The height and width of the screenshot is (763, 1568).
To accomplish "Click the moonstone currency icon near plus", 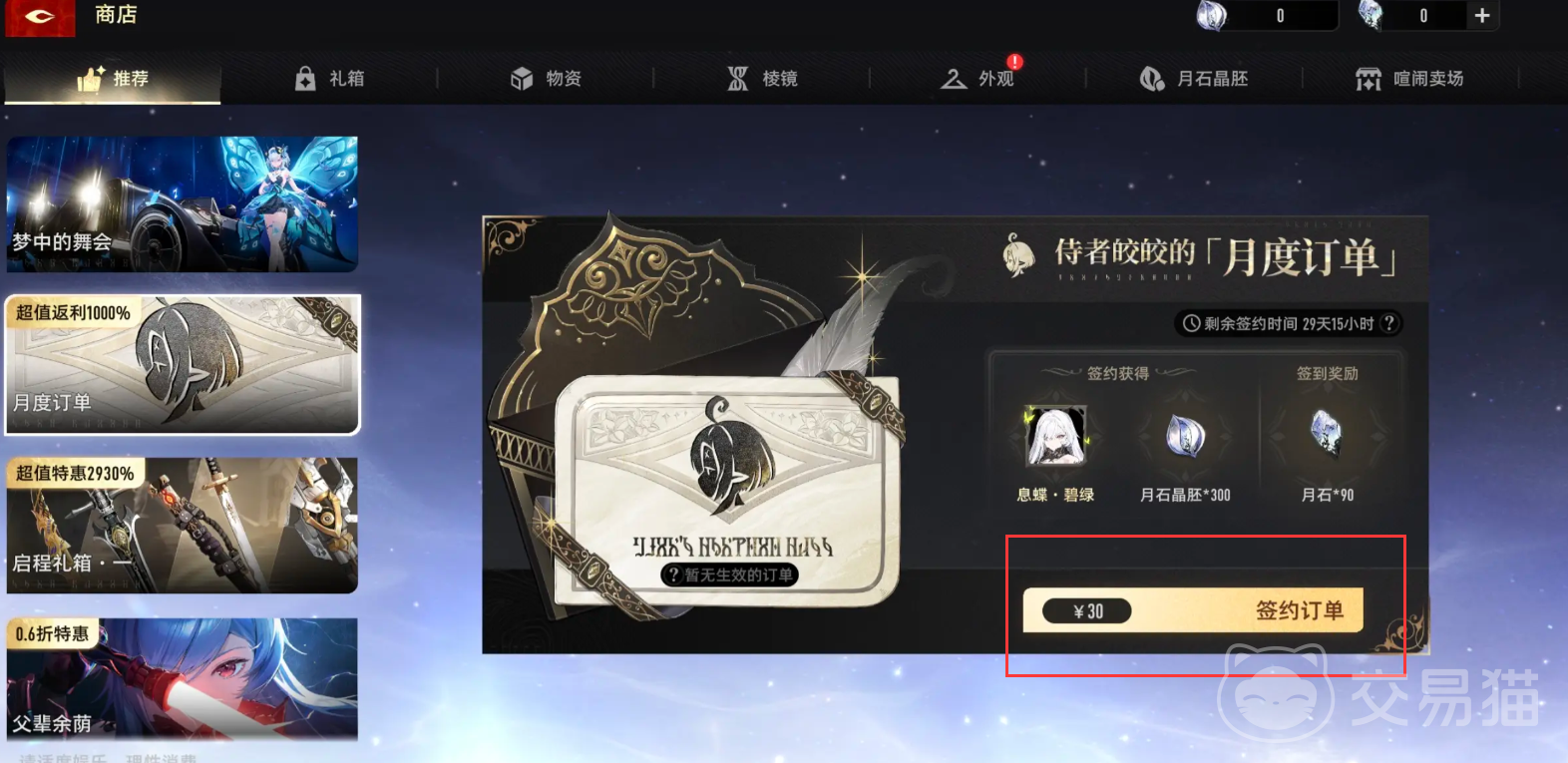I will click(1372, 15).
